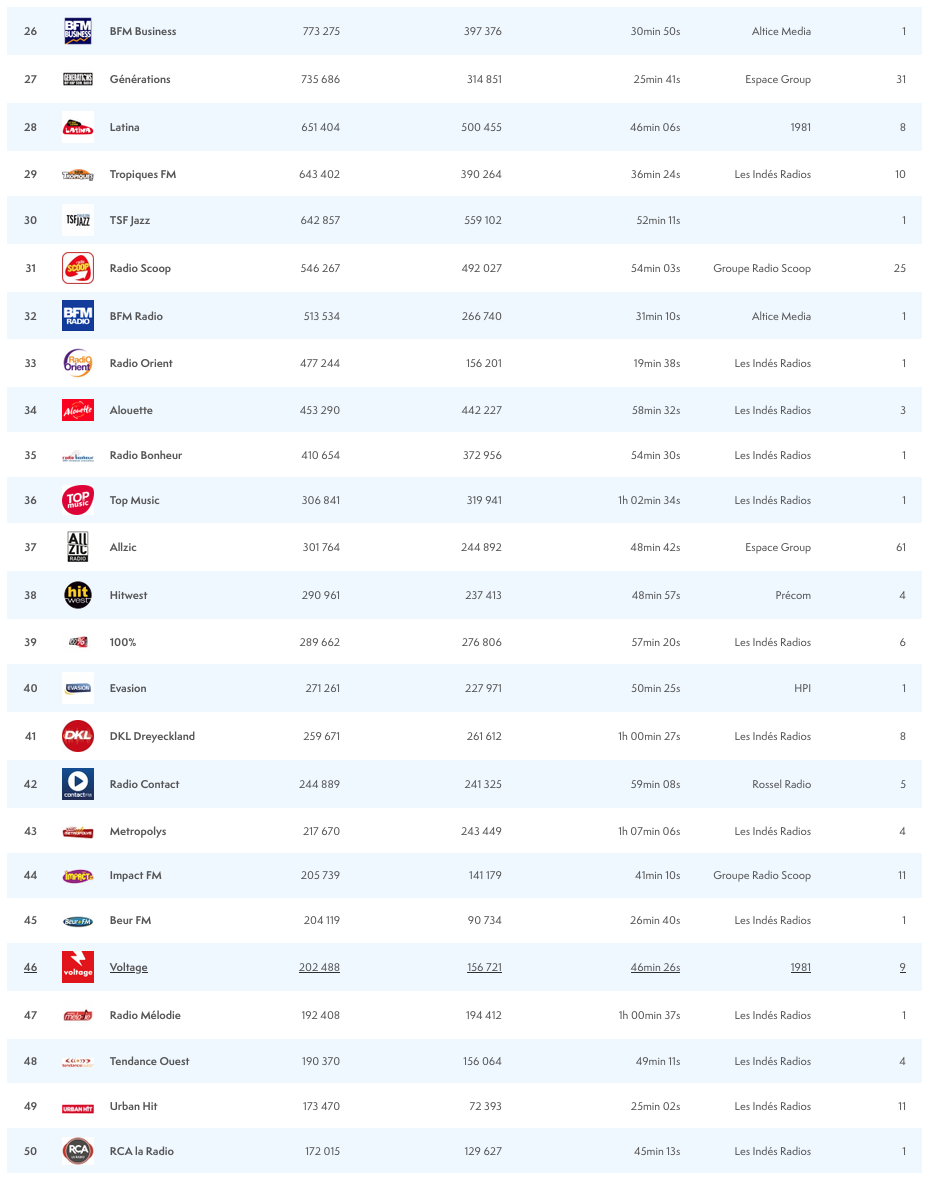
Task: Click Voltage's 202 488 listening figure
Action: click(319, 967)
